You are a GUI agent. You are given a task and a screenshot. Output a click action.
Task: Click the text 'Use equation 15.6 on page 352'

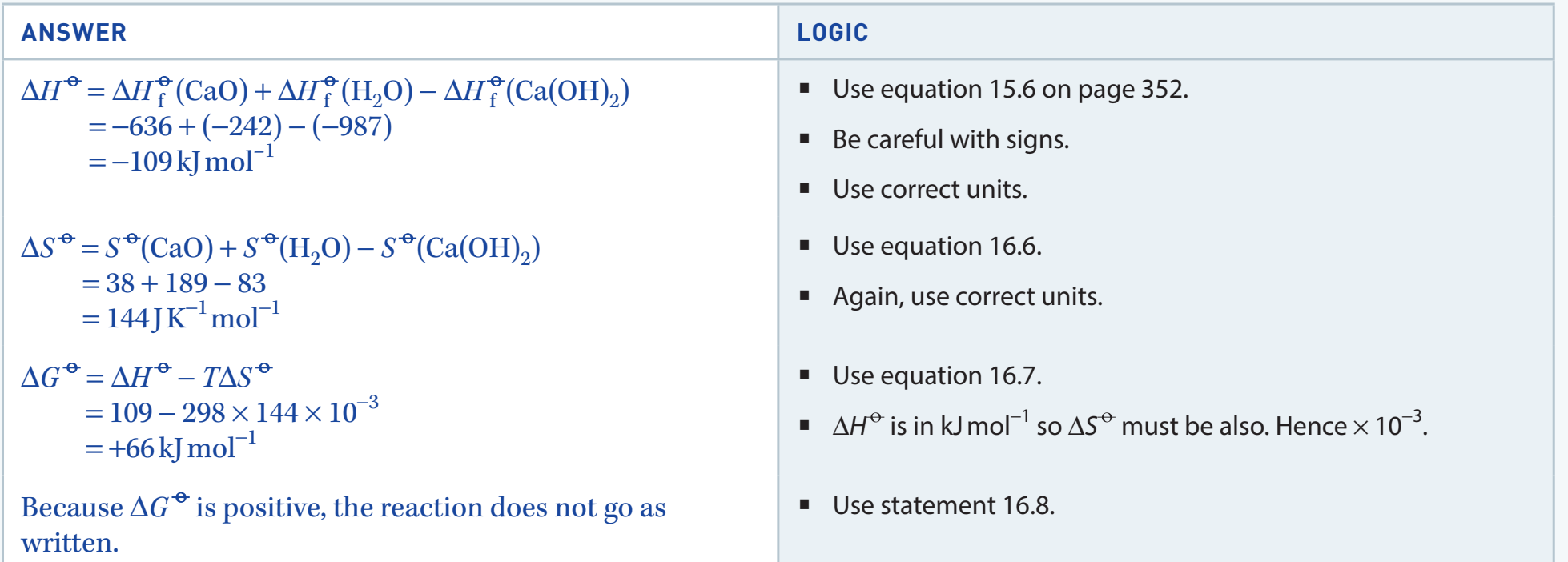click(1010, 89)
